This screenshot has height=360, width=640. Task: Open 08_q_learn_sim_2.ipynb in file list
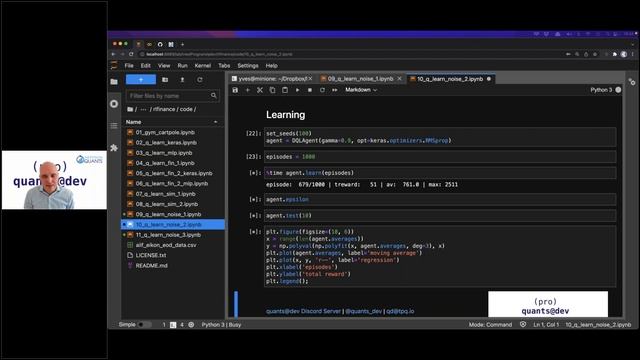(x=167, y=204)
